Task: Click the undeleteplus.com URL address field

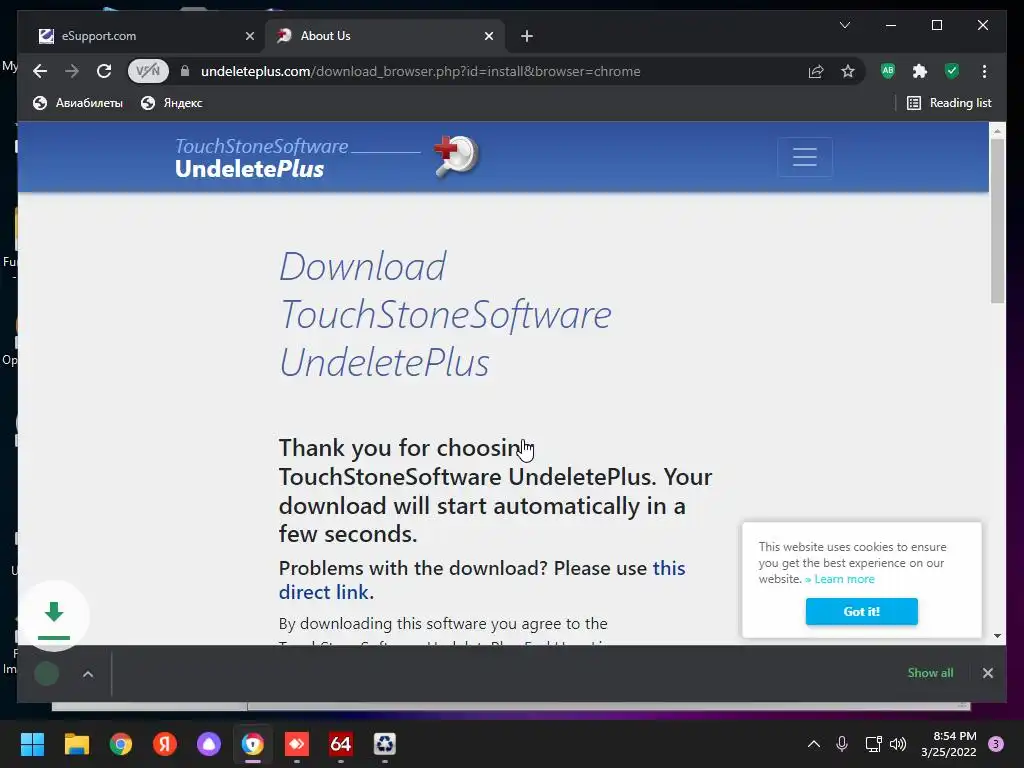Action: click(x=420, y=71)
